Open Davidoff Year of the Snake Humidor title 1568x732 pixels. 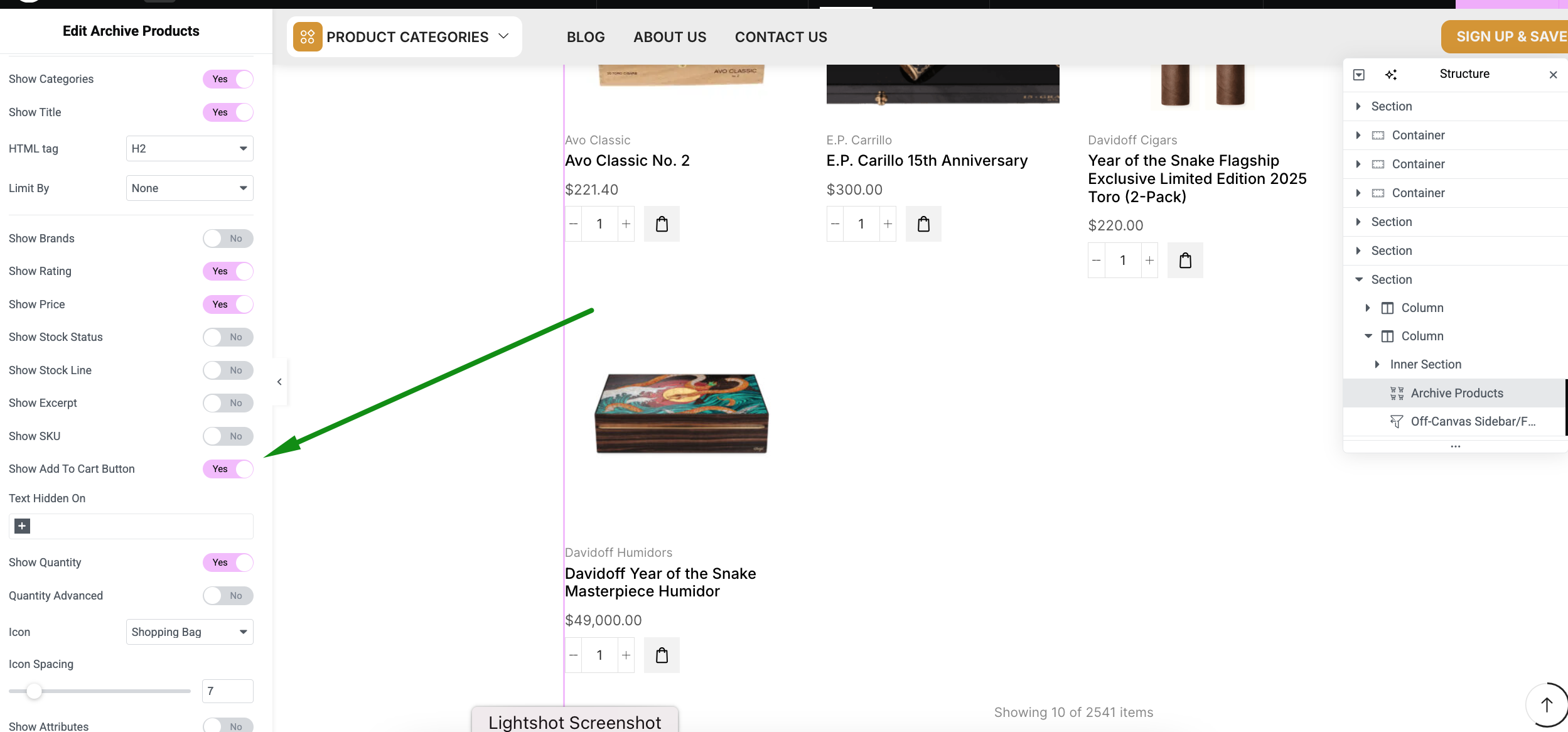pyautogui.click(x=660, y=583)
